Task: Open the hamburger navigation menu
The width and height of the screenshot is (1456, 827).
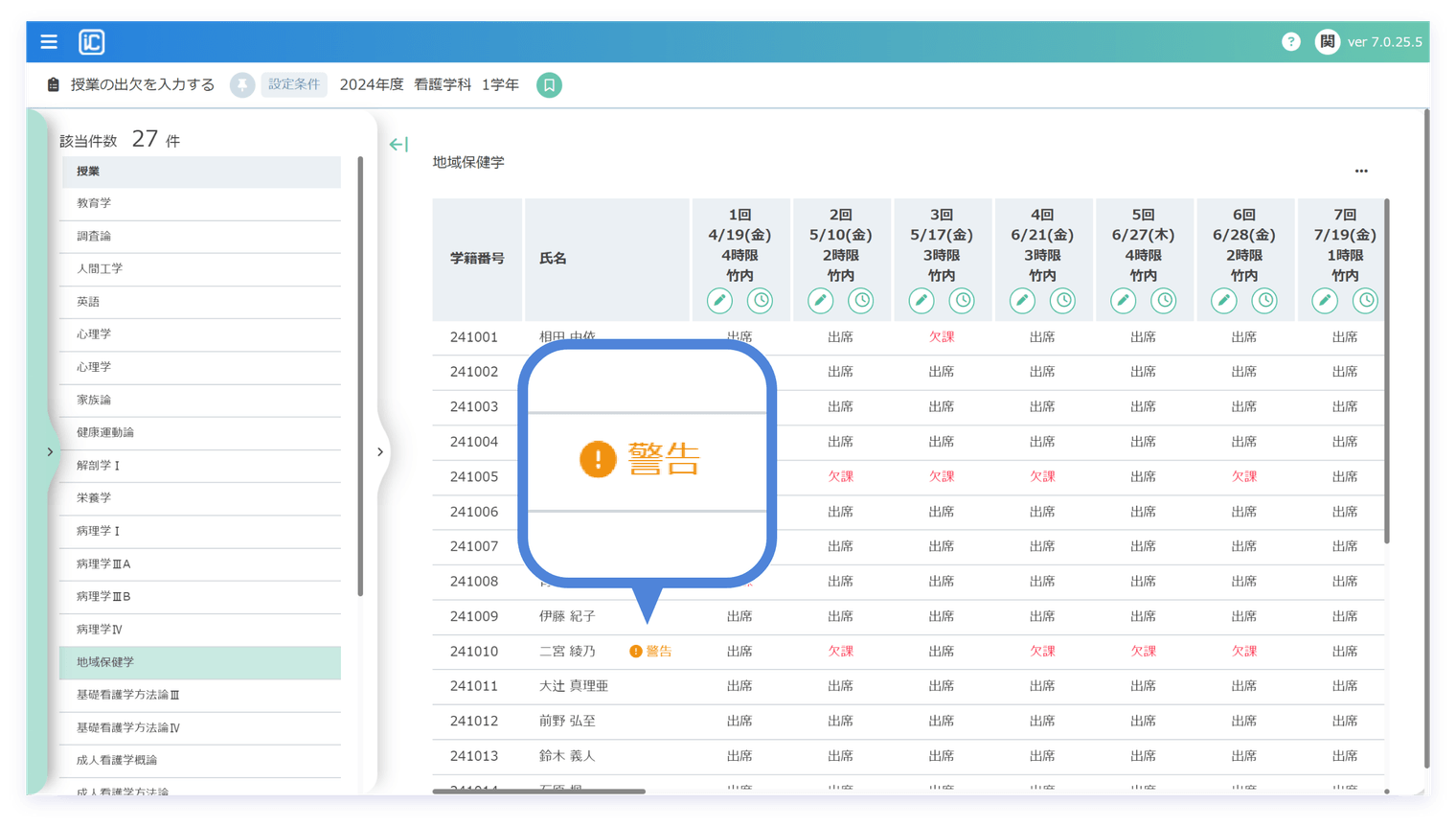Action: click(49, 41)
